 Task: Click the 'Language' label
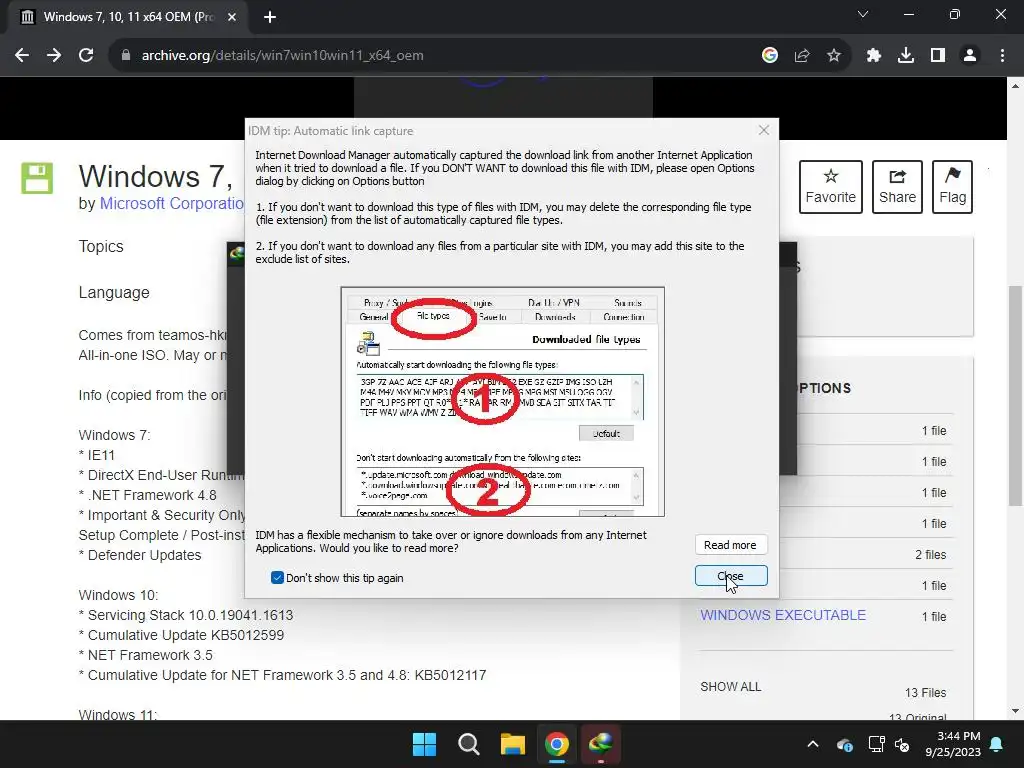point(114,293)
